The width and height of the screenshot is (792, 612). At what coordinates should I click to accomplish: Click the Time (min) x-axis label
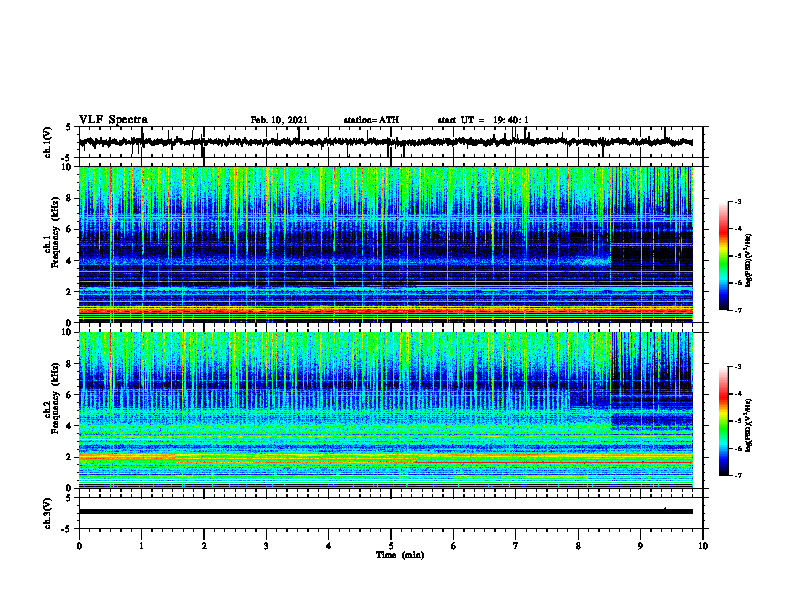click(400, 555)
